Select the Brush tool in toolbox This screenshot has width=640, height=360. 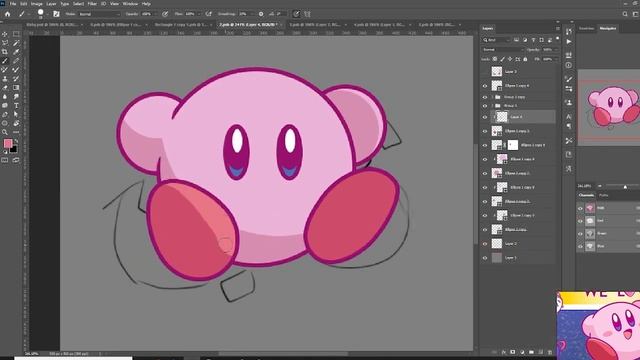point(5,61)
